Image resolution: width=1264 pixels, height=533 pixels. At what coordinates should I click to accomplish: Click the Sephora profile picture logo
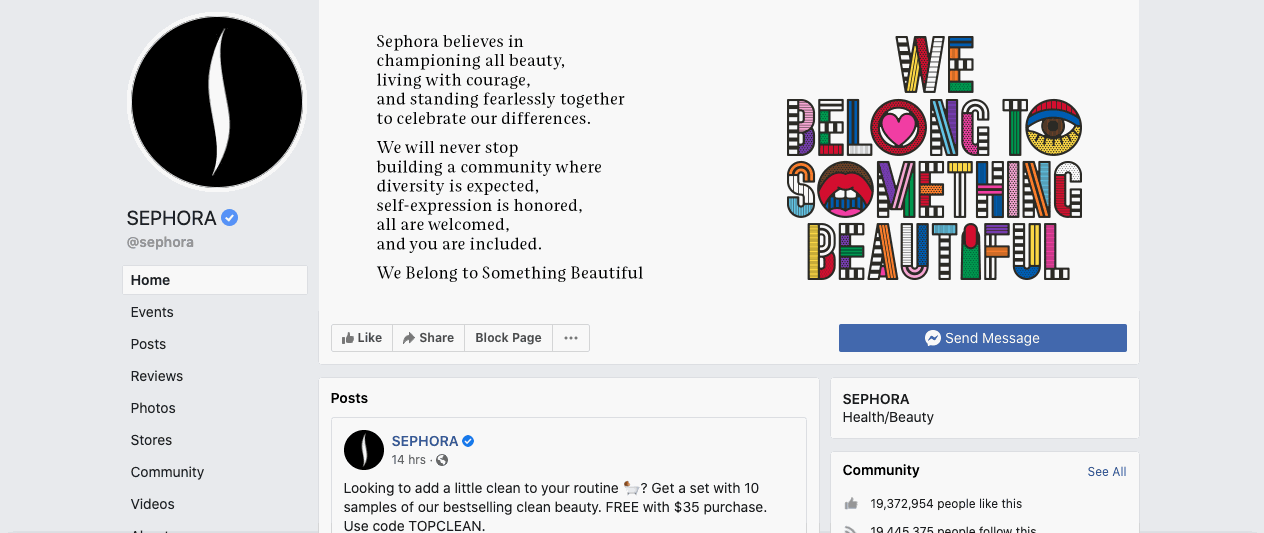click(217, 101)
